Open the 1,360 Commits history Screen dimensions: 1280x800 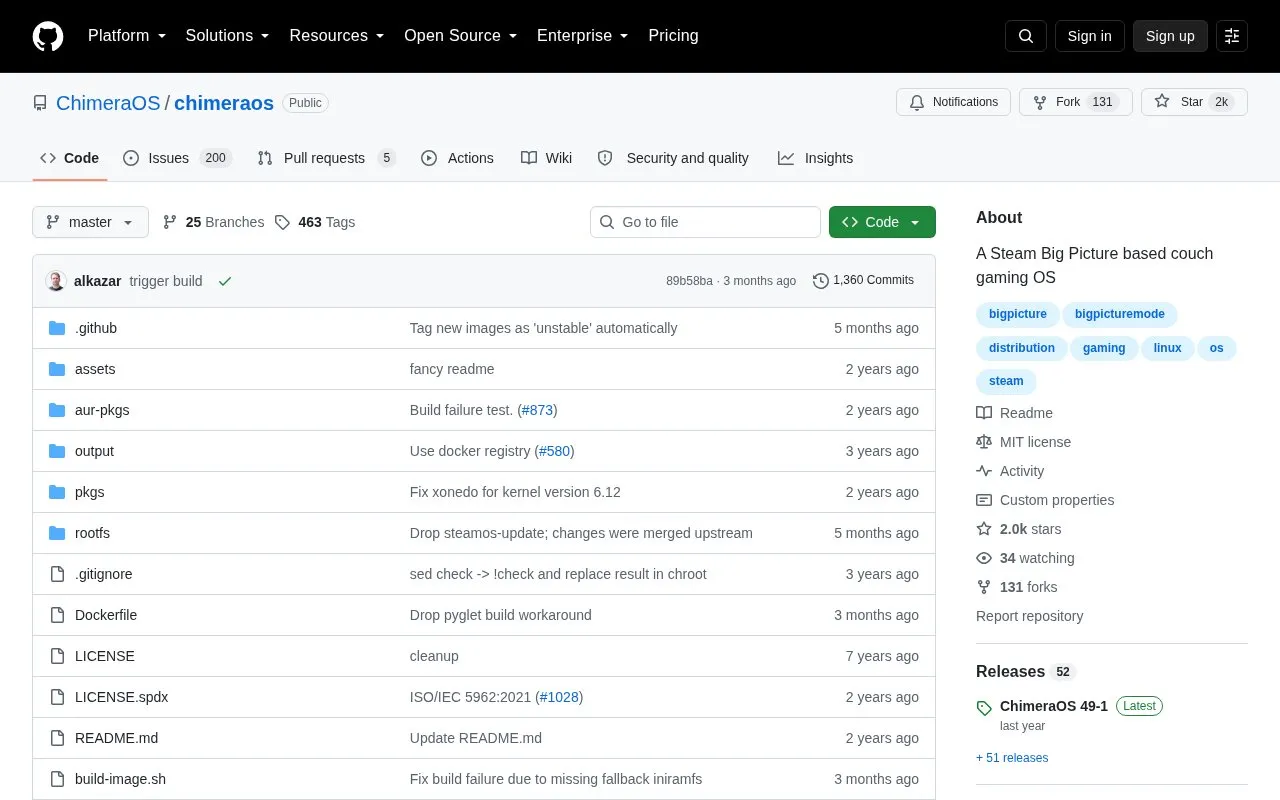pos(863,281)
